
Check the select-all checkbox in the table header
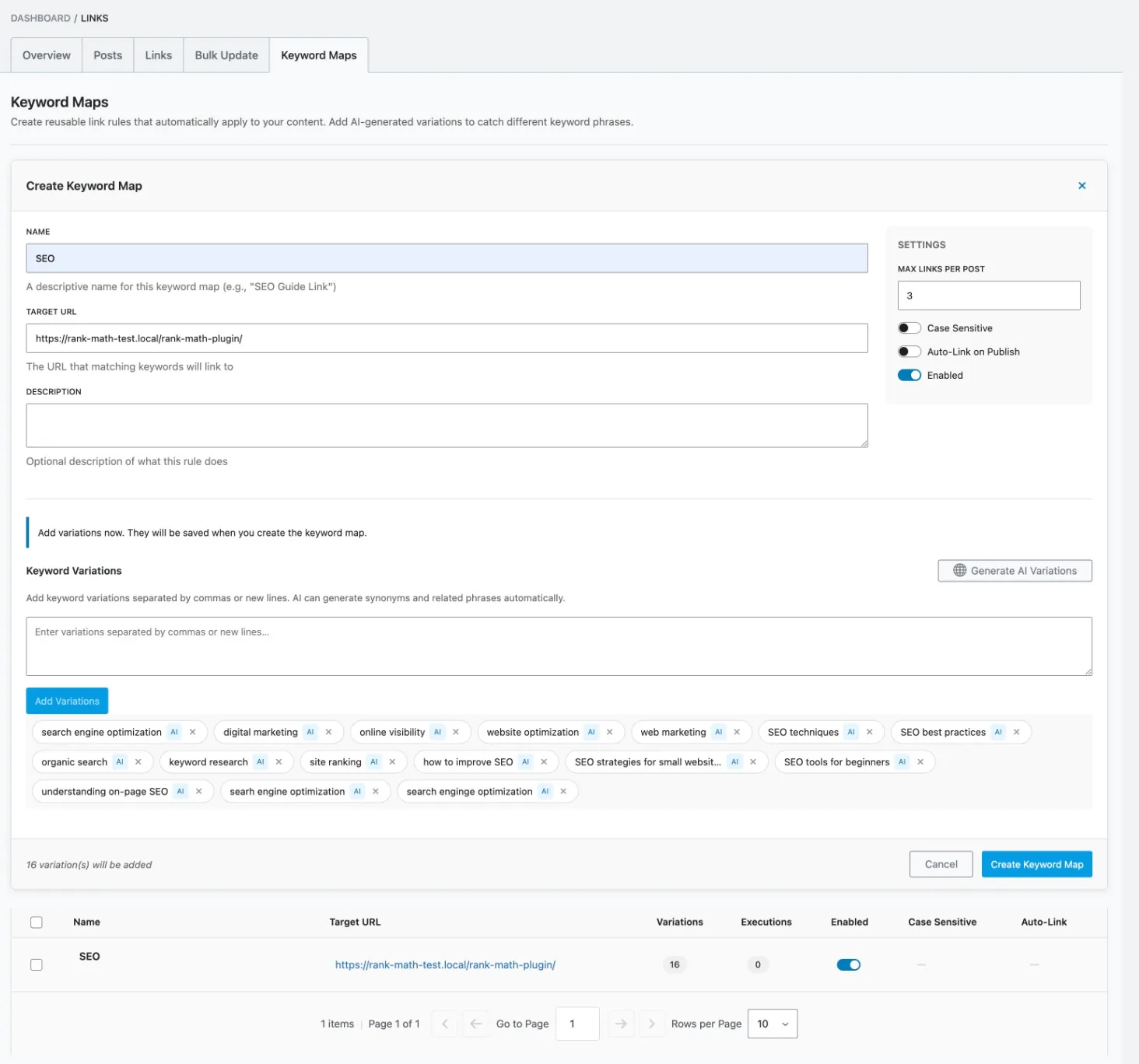[x=37, y=922]
